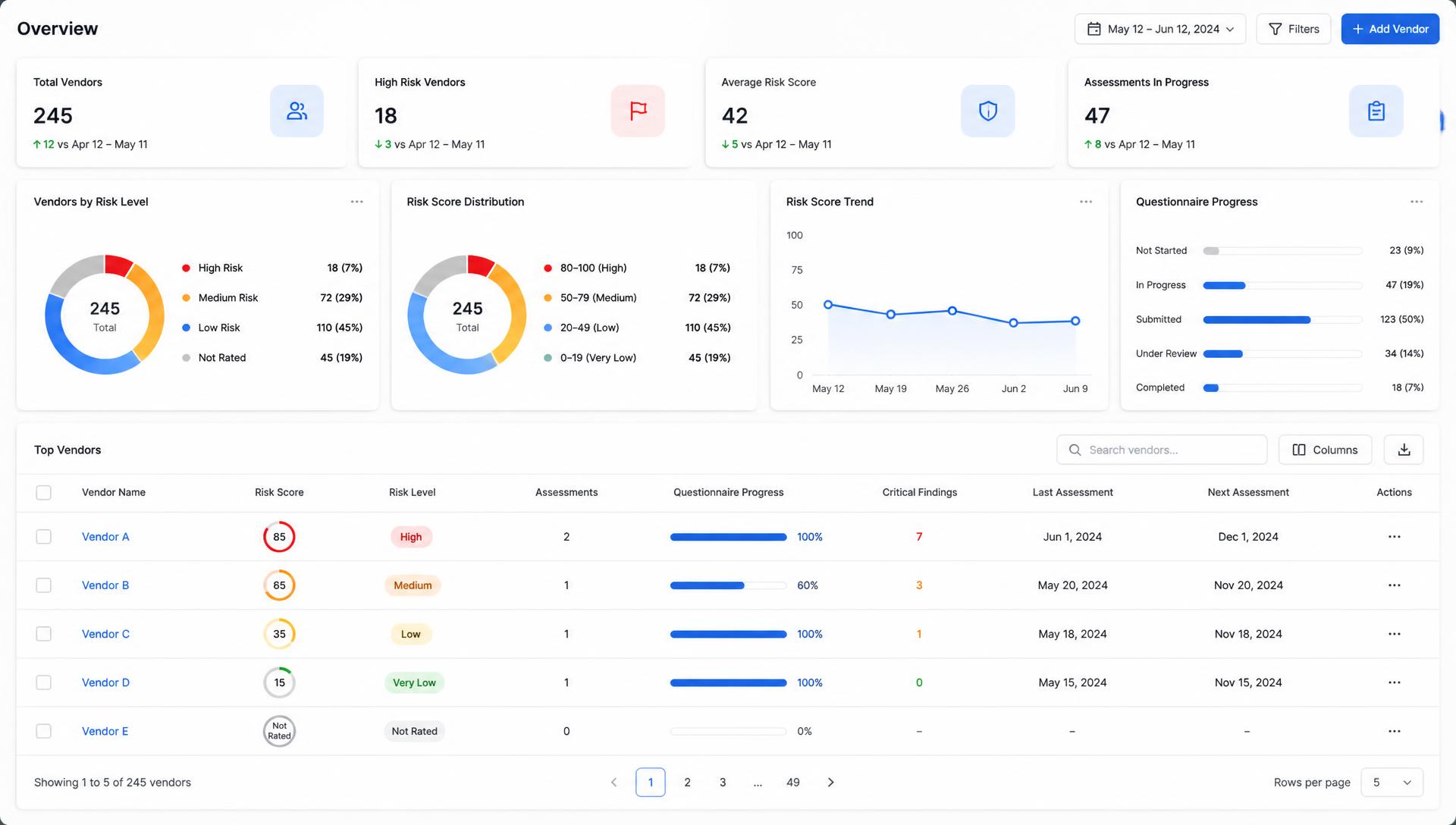Open Vendors by Risk Level options menu
Screen dimensions: 1456x825
[x=356, y=202]
